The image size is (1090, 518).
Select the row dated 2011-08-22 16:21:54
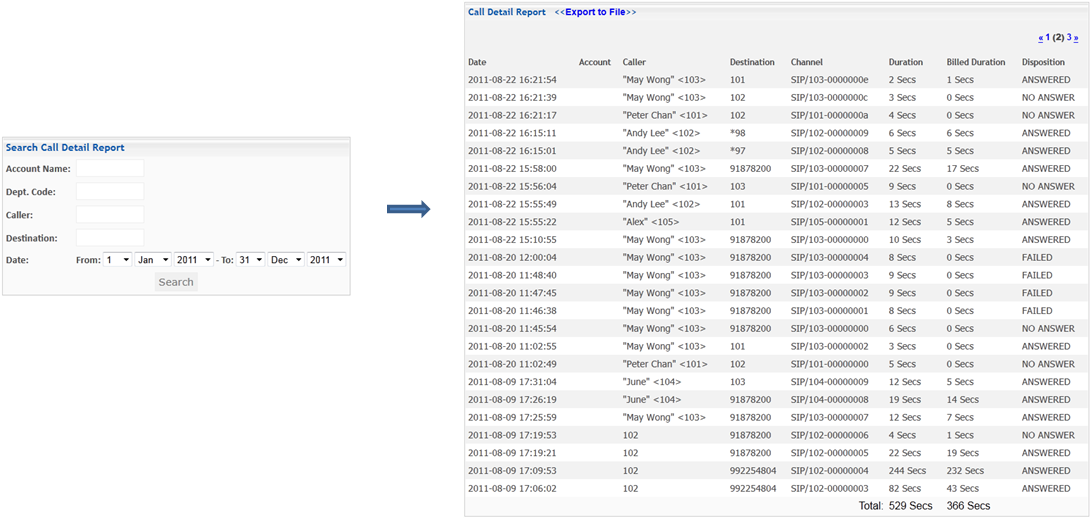(x=776, y=80)
